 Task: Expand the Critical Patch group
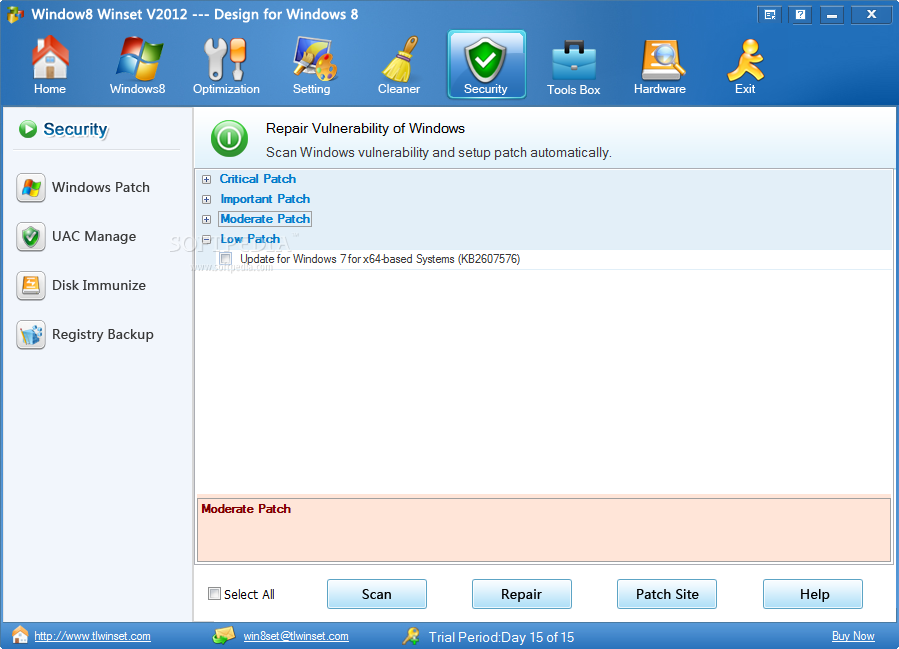(206, 179)
